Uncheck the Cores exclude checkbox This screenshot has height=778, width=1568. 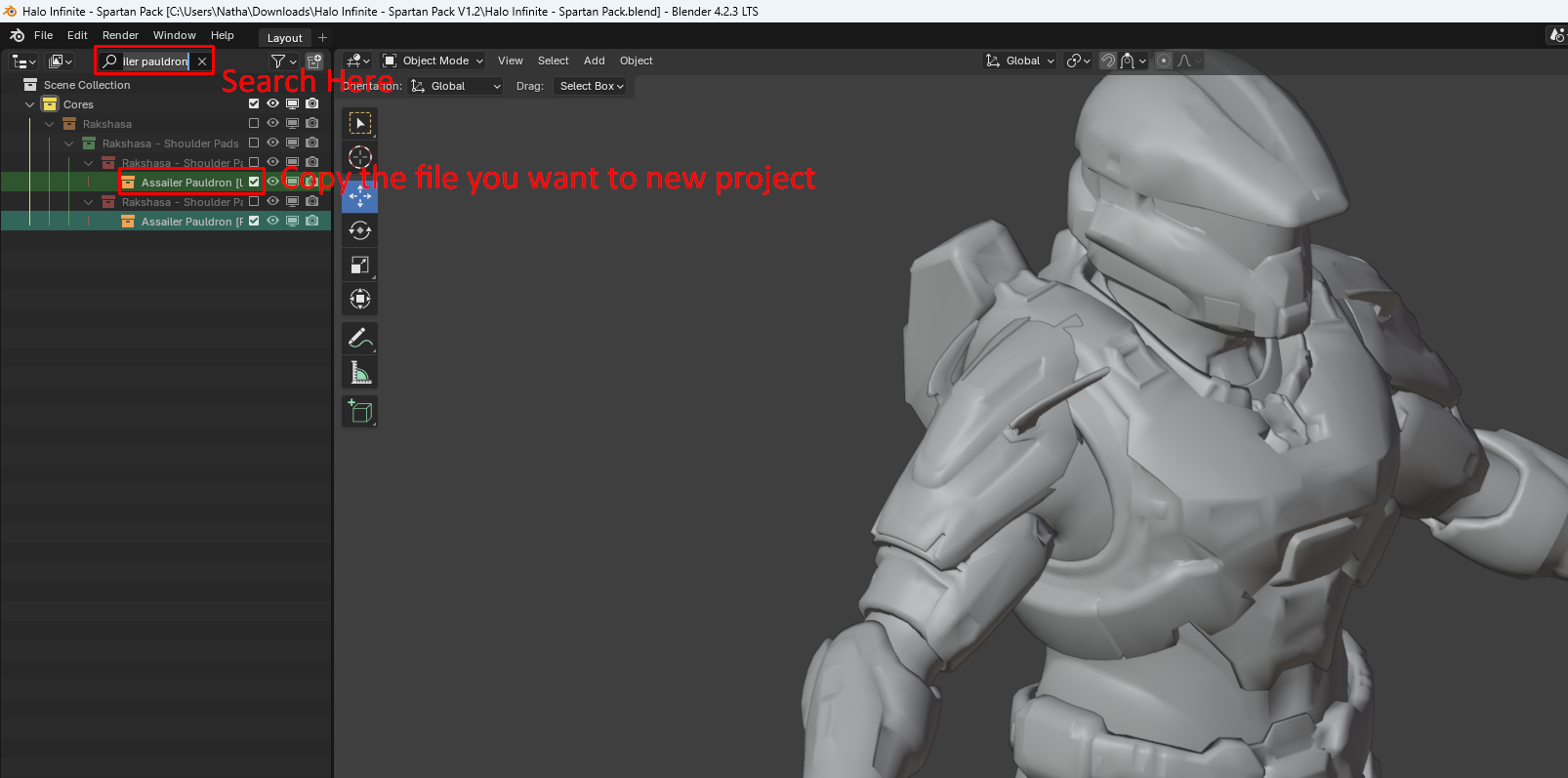point(254,103)
